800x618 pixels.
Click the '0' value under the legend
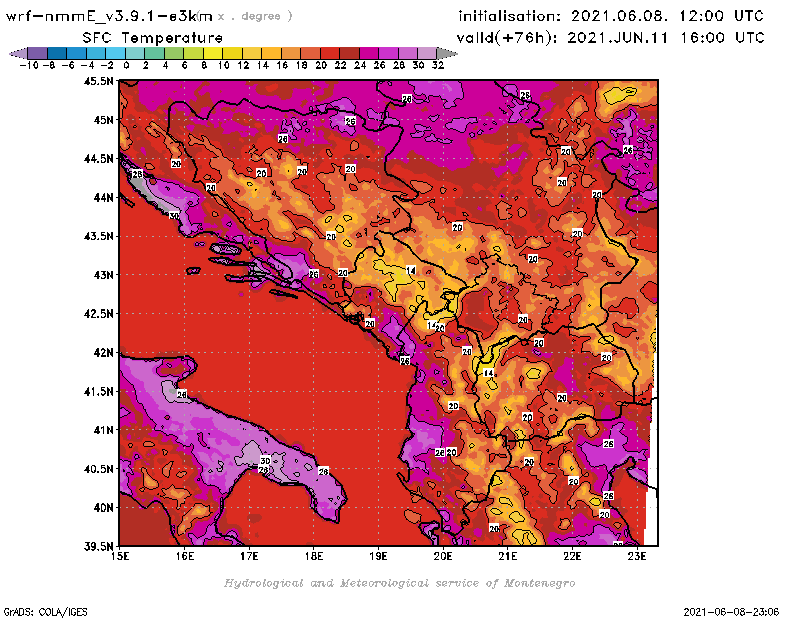coord(126,65)
